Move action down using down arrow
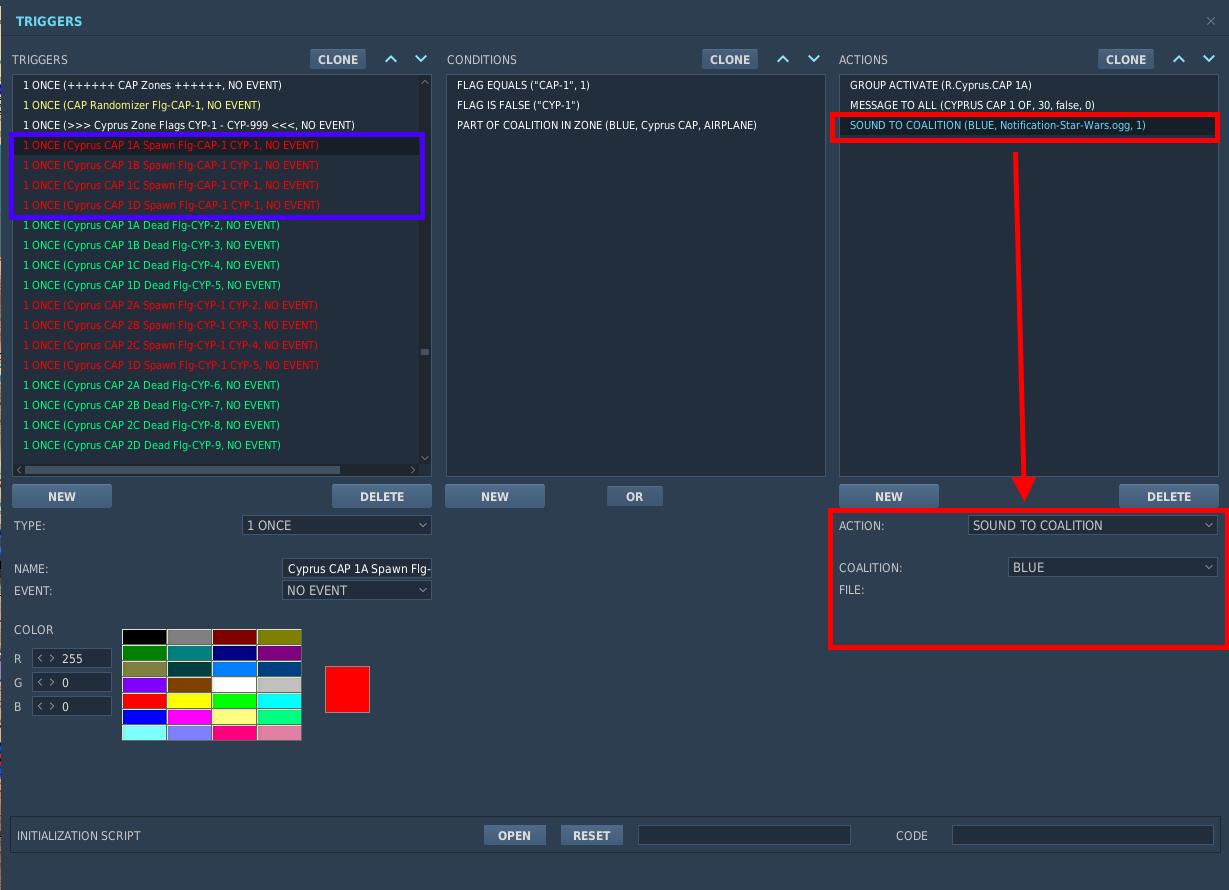 1209,59
